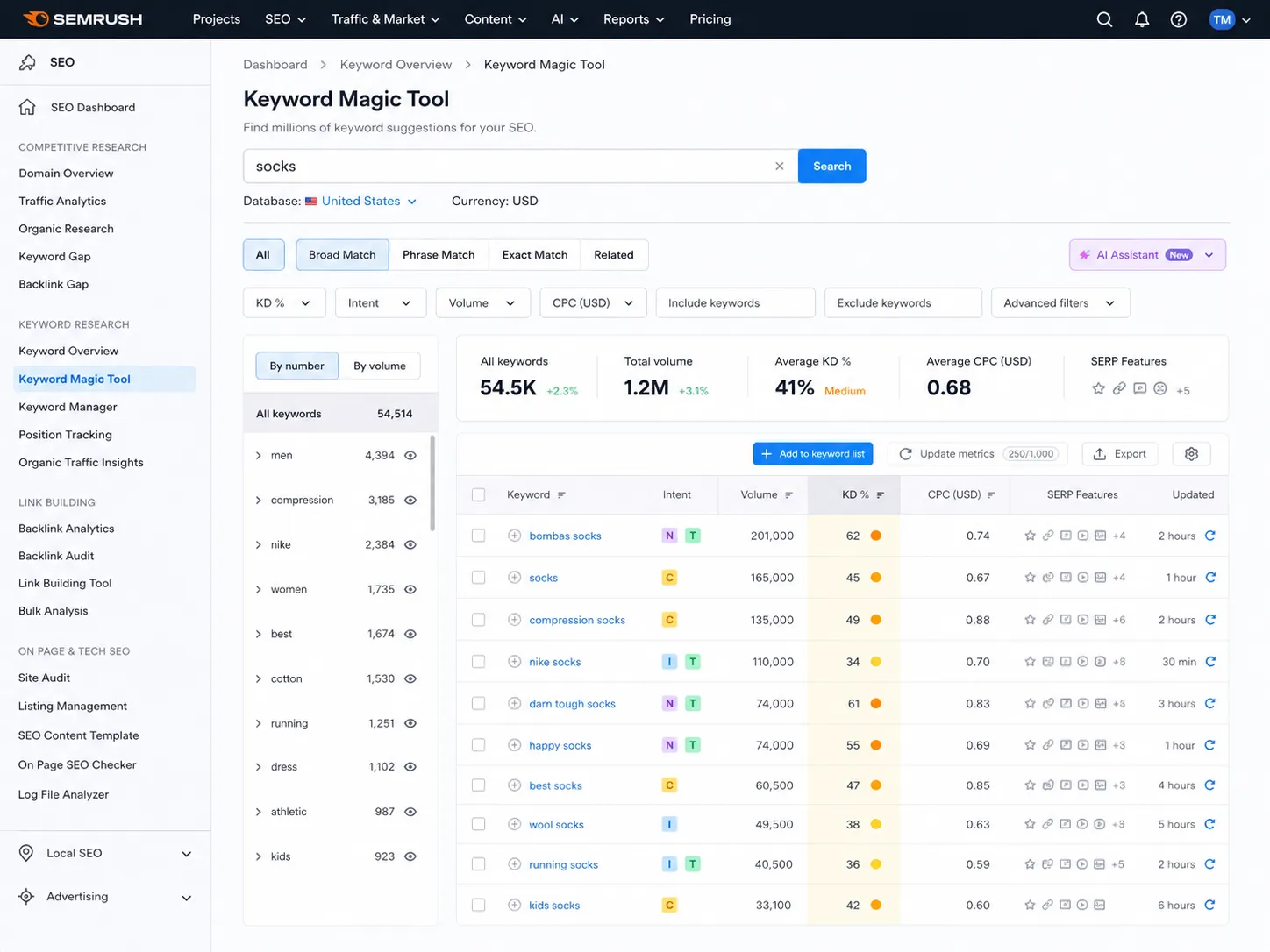Open the darn tough socks keyword link
The image size is (1270, 952).
point(572,703)
